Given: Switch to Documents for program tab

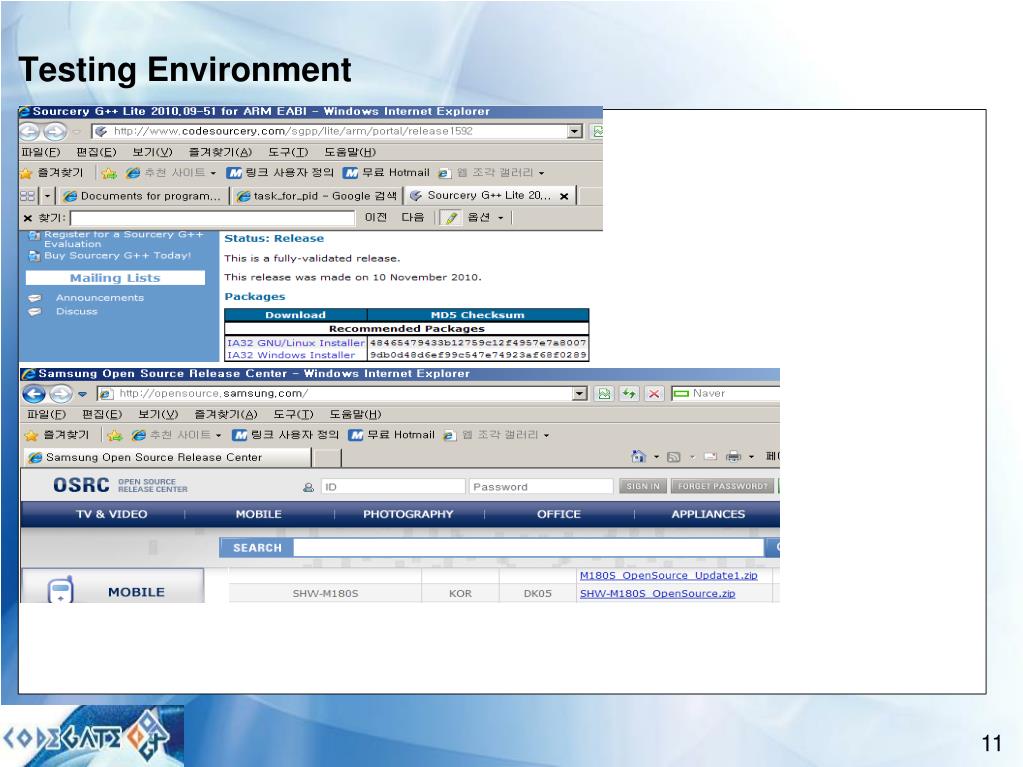Looking at the screenshot, I should point(144,196).
